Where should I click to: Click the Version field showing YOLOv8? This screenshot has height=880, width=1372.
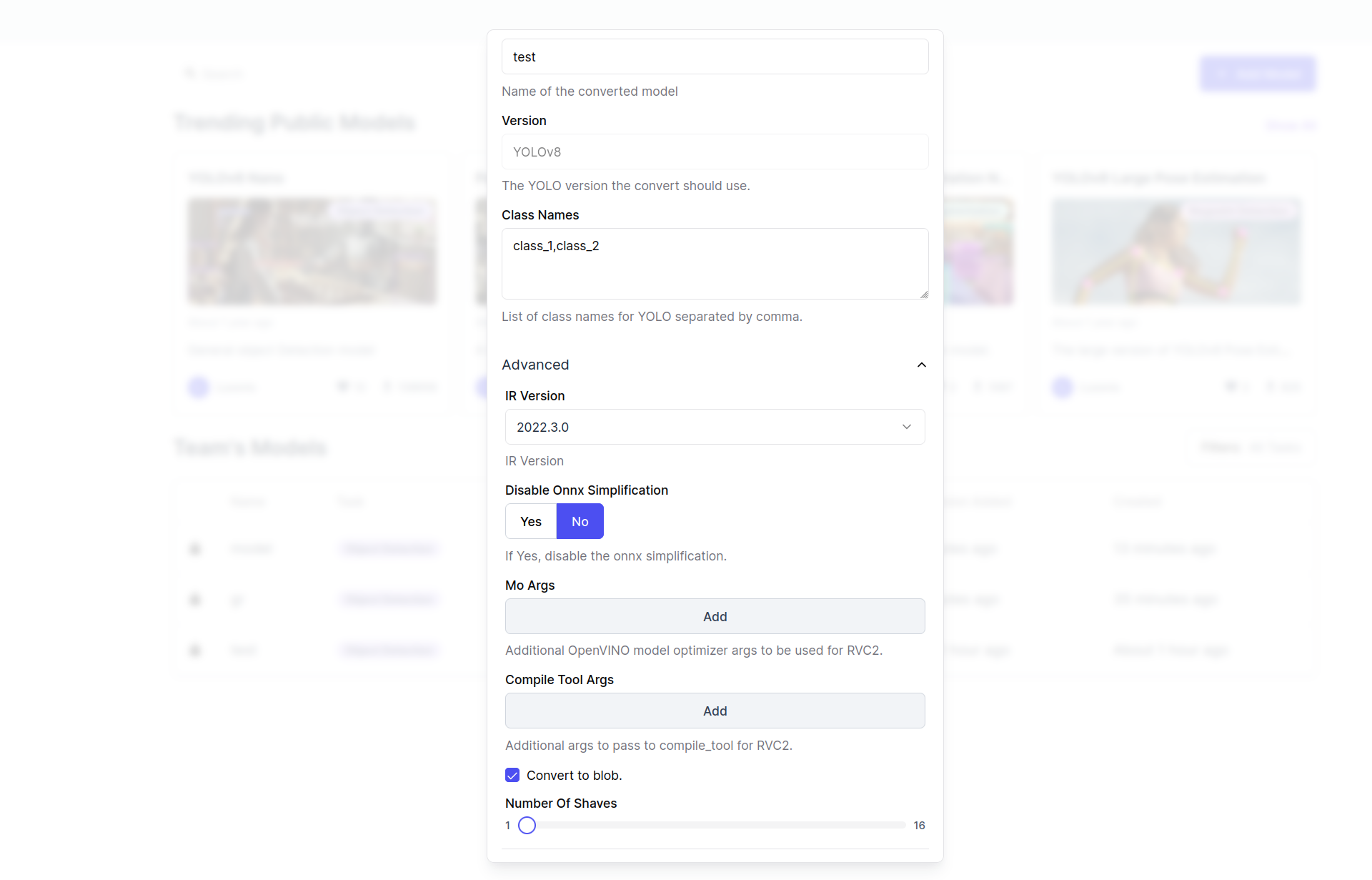tap(714, 152)
